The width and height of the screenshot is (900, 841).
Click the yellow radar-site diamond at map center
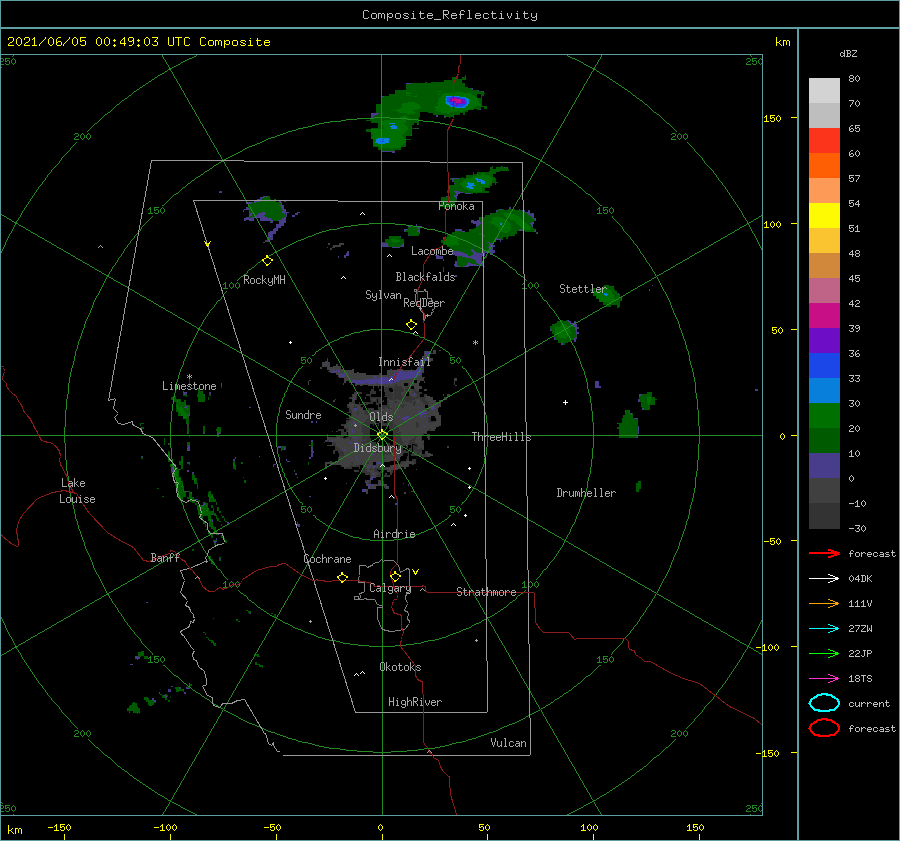[382, 435]
